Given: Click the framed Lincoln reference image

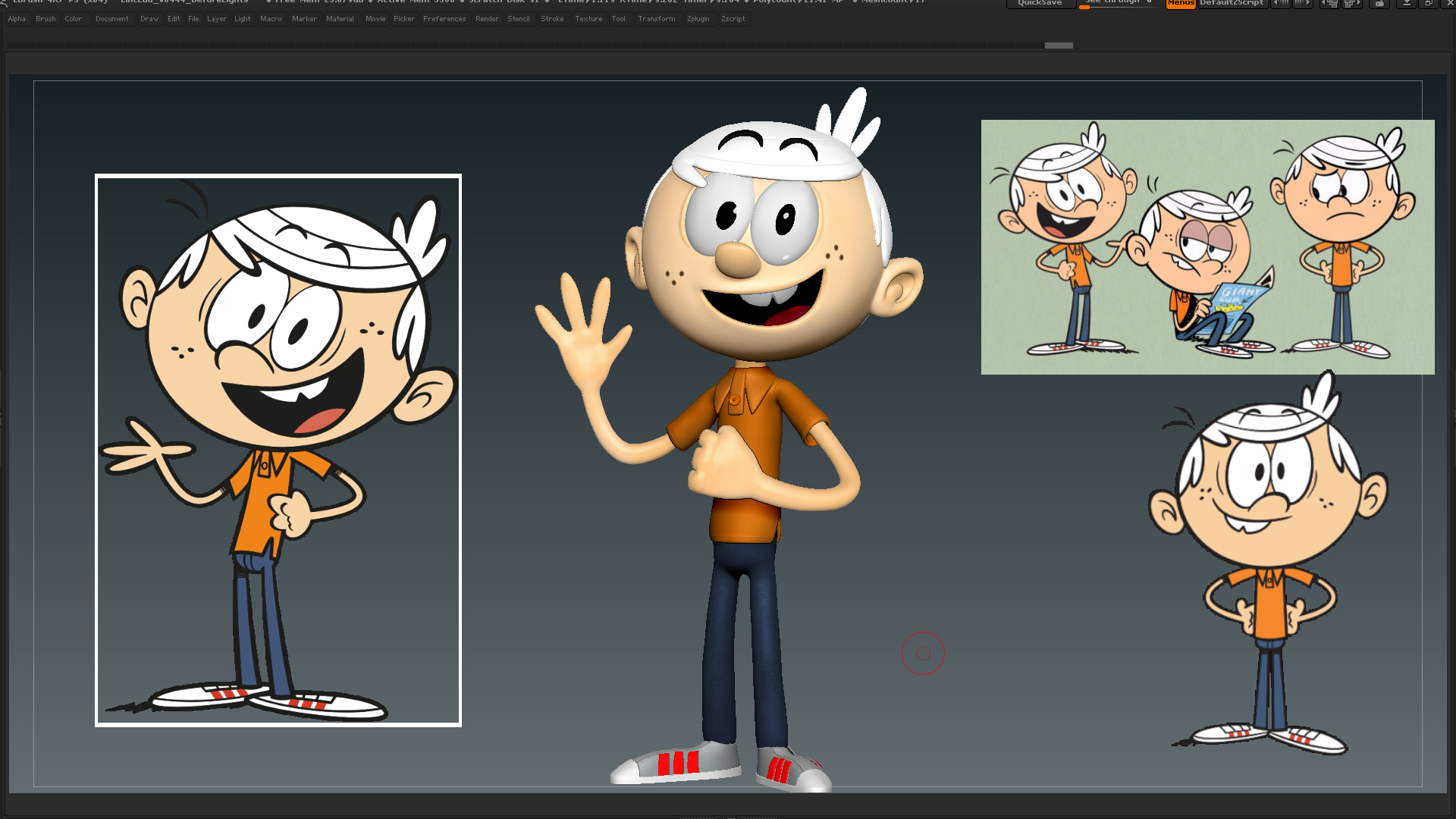Looking at the screenshot, I should 278,450.
